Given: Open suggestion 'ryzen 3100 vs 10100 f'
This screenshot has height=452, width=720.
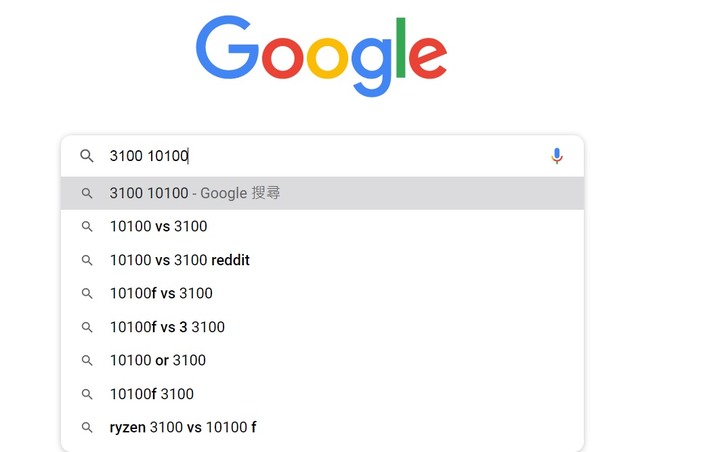Looking at the screenshot, I should 322,428.
